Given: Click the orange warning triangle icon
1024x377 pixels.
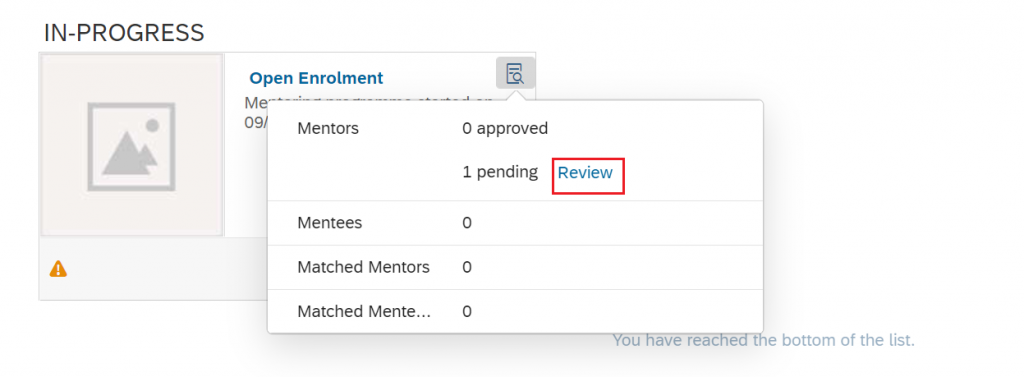Looking at the screenshot, I should pos(58,269).
